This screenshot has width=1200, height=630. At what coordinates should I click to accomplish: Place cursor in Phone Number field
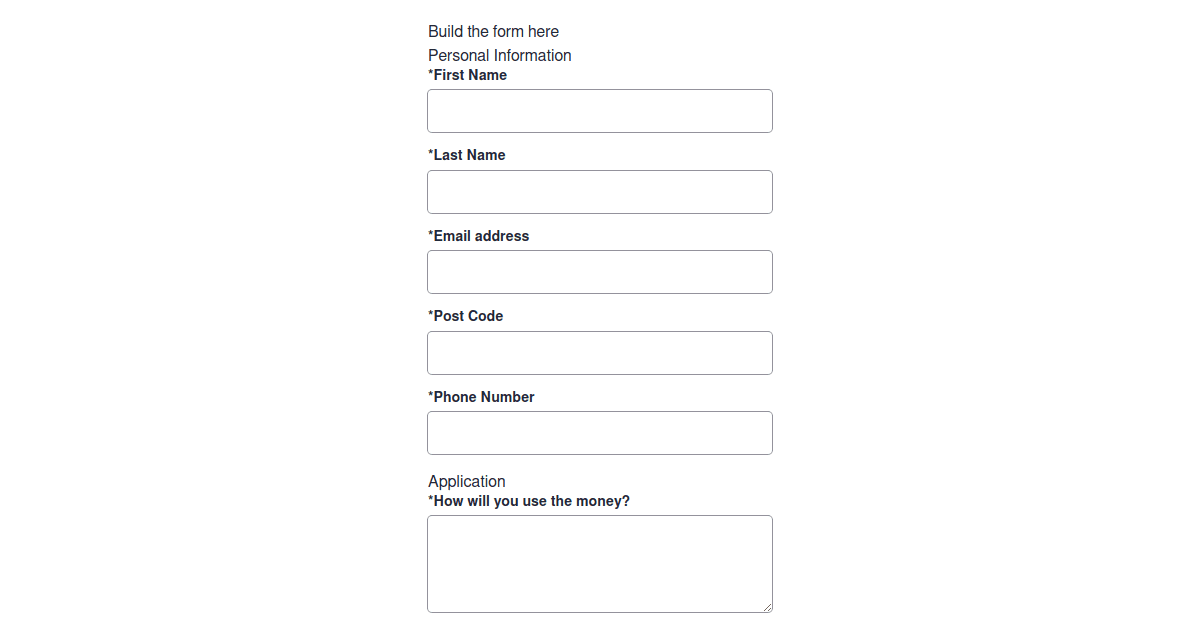point(600,433)
